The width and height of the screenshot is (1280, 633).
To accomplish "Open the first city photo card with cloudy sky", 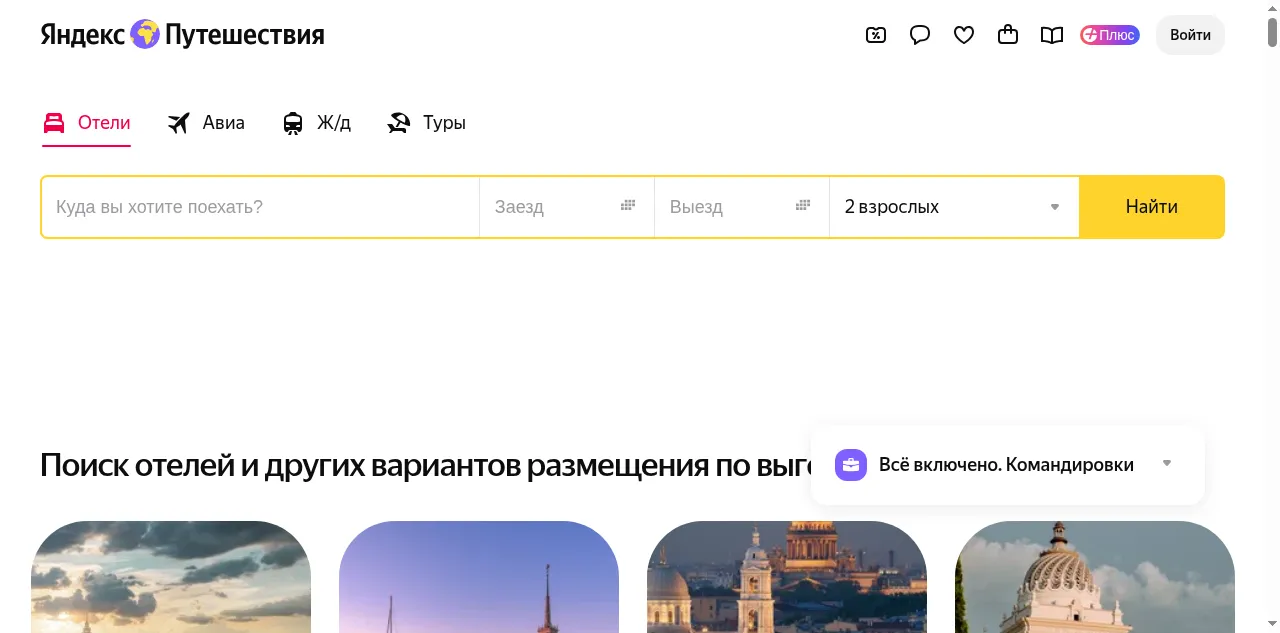I will click(171, 577).
